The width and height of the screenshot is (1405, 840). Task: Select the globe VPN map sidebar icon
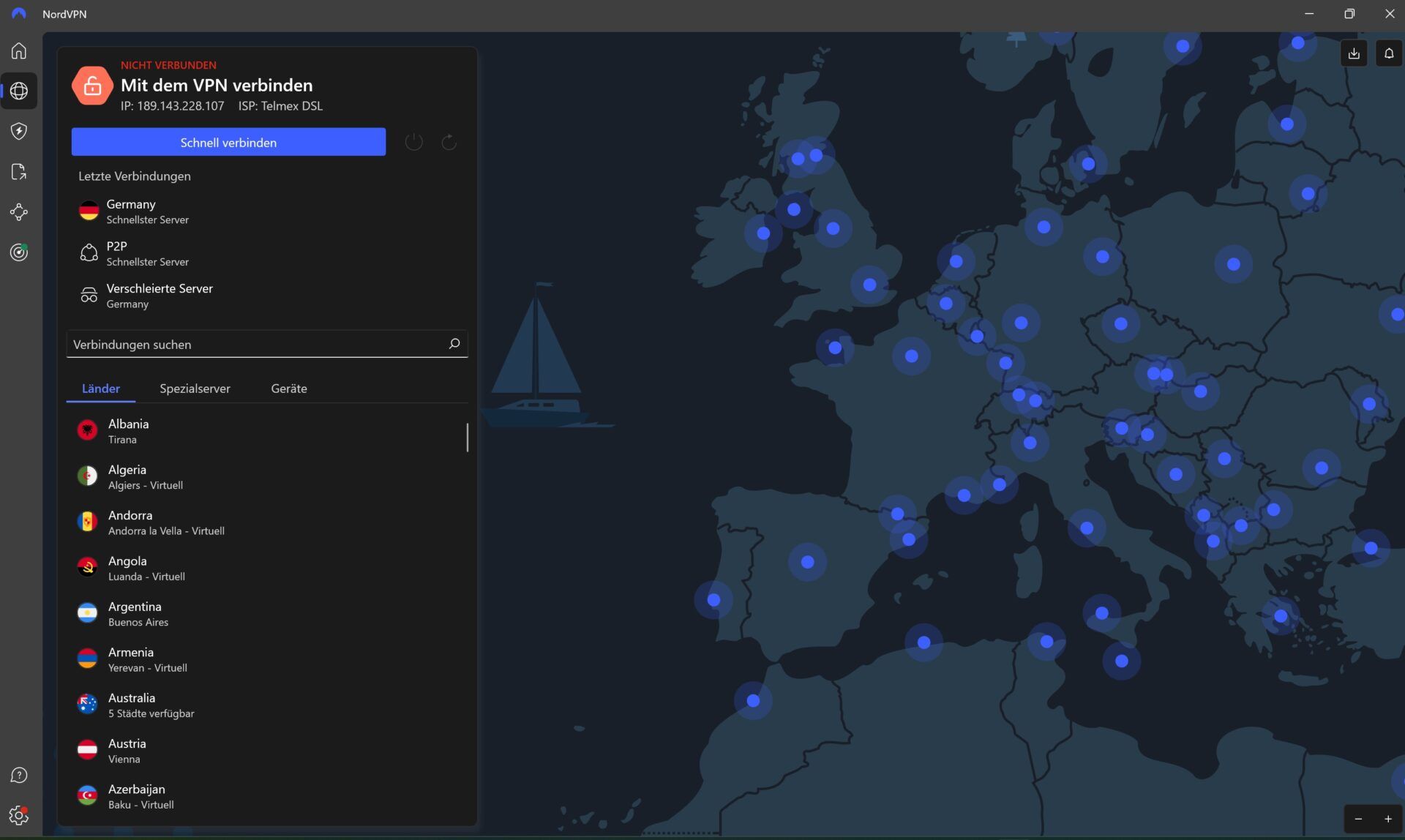pos(19,91)
